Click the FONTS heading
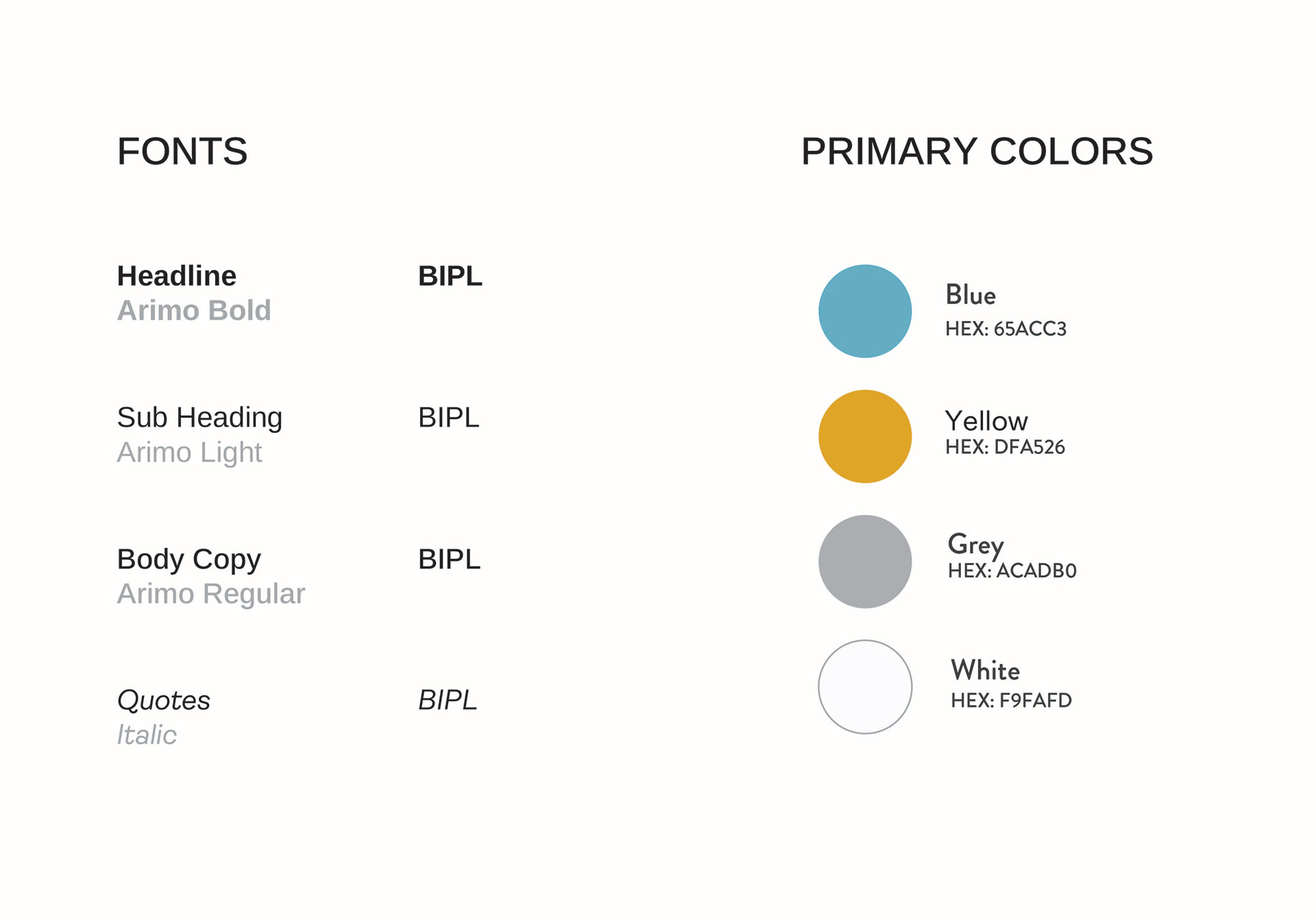 [182, 152]
